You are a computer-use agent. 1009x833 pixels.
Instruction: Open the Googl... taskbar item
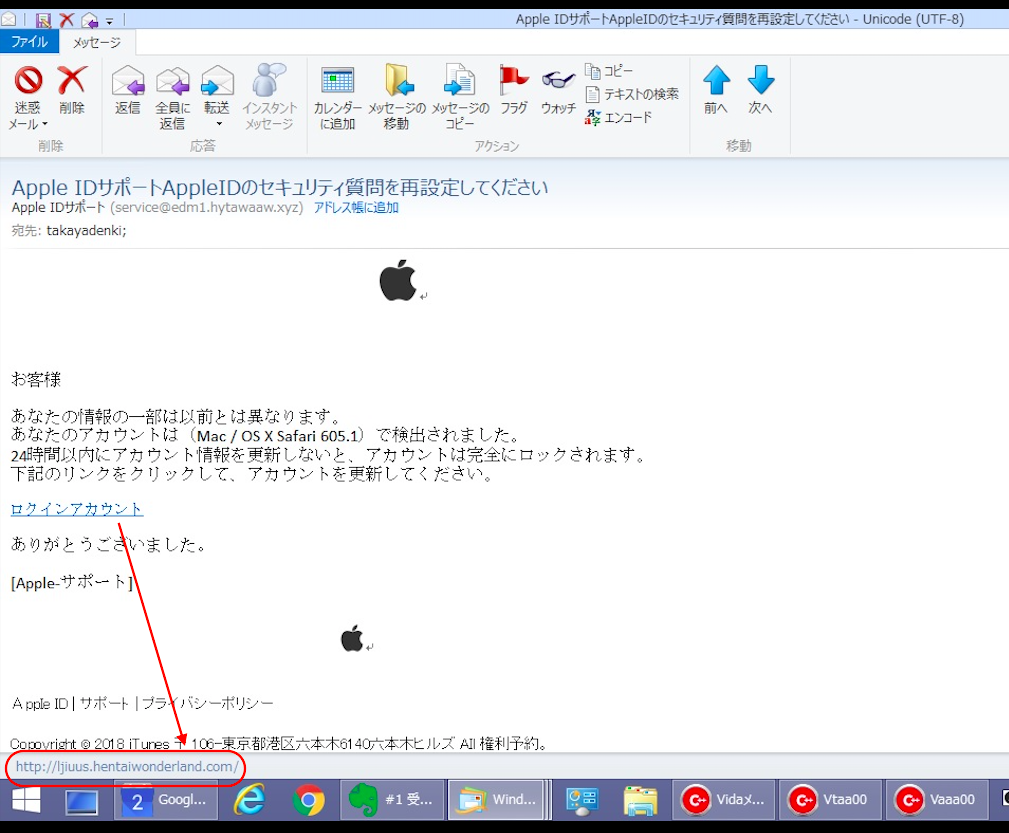(x=166, y=800)
